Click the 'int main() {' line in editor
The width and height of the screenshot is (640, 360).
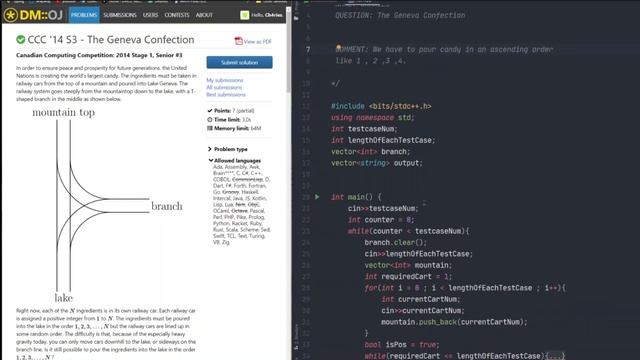tap(356, 197)
